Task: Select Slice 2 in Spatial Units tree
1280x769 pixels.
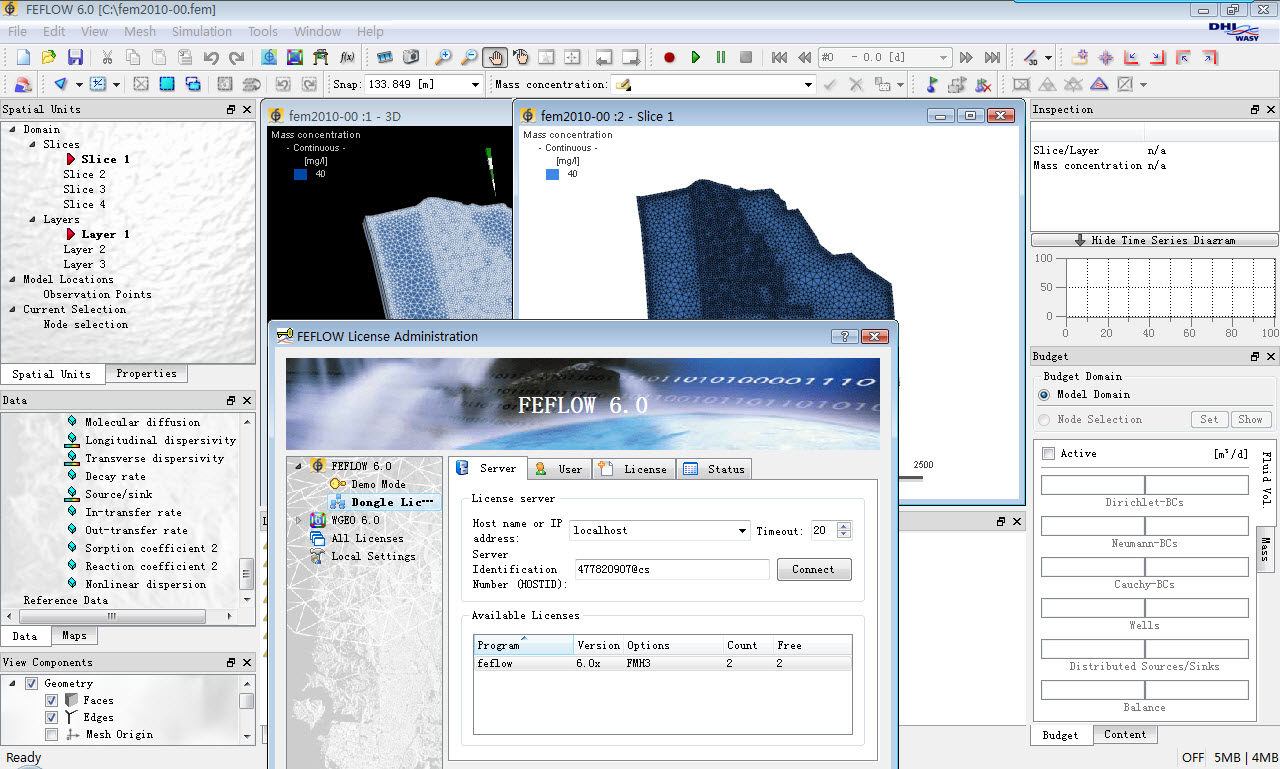Action: [84, 175]
